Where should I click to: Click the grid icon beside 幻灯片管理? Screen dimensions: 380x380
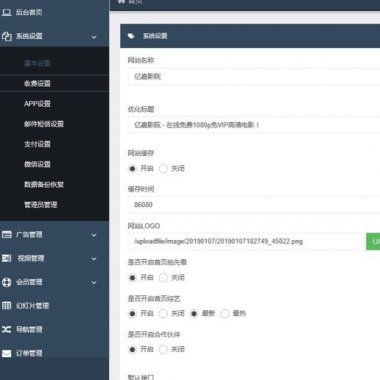(x=6, y=306)
